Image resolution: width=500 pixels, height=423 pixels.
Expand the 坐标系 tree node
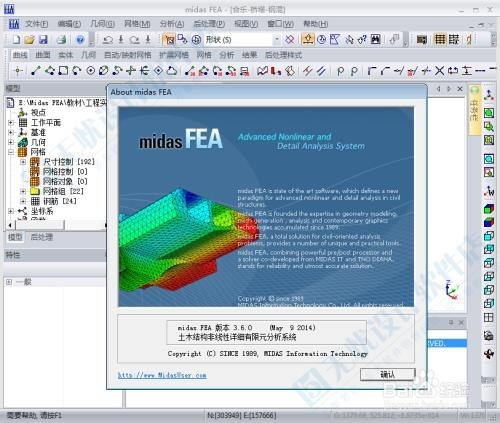[11, 211]
